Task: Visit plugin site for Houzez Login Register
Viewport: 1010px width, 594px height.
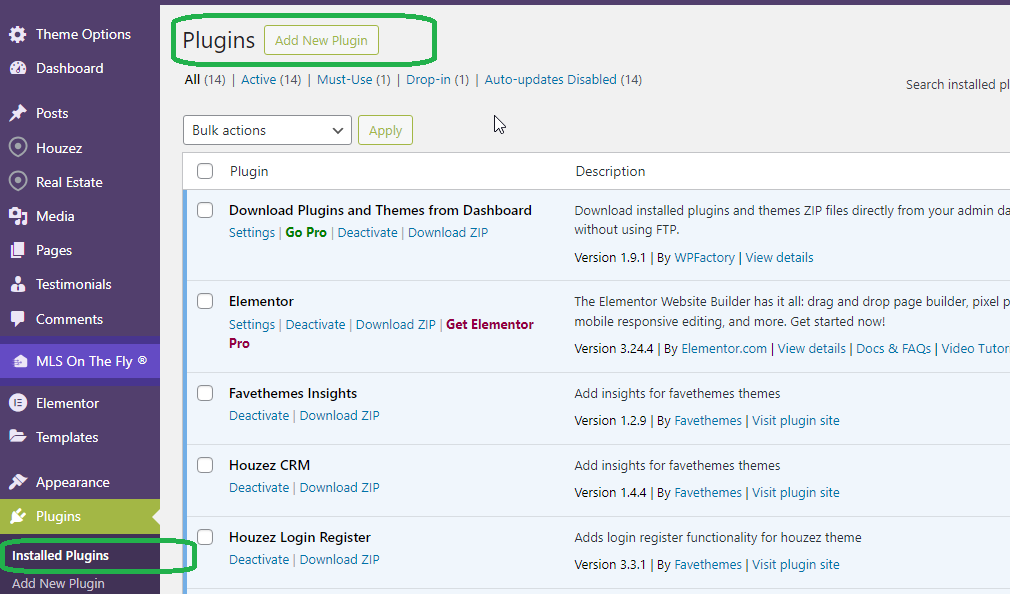Action: click(x=796, y=564)
